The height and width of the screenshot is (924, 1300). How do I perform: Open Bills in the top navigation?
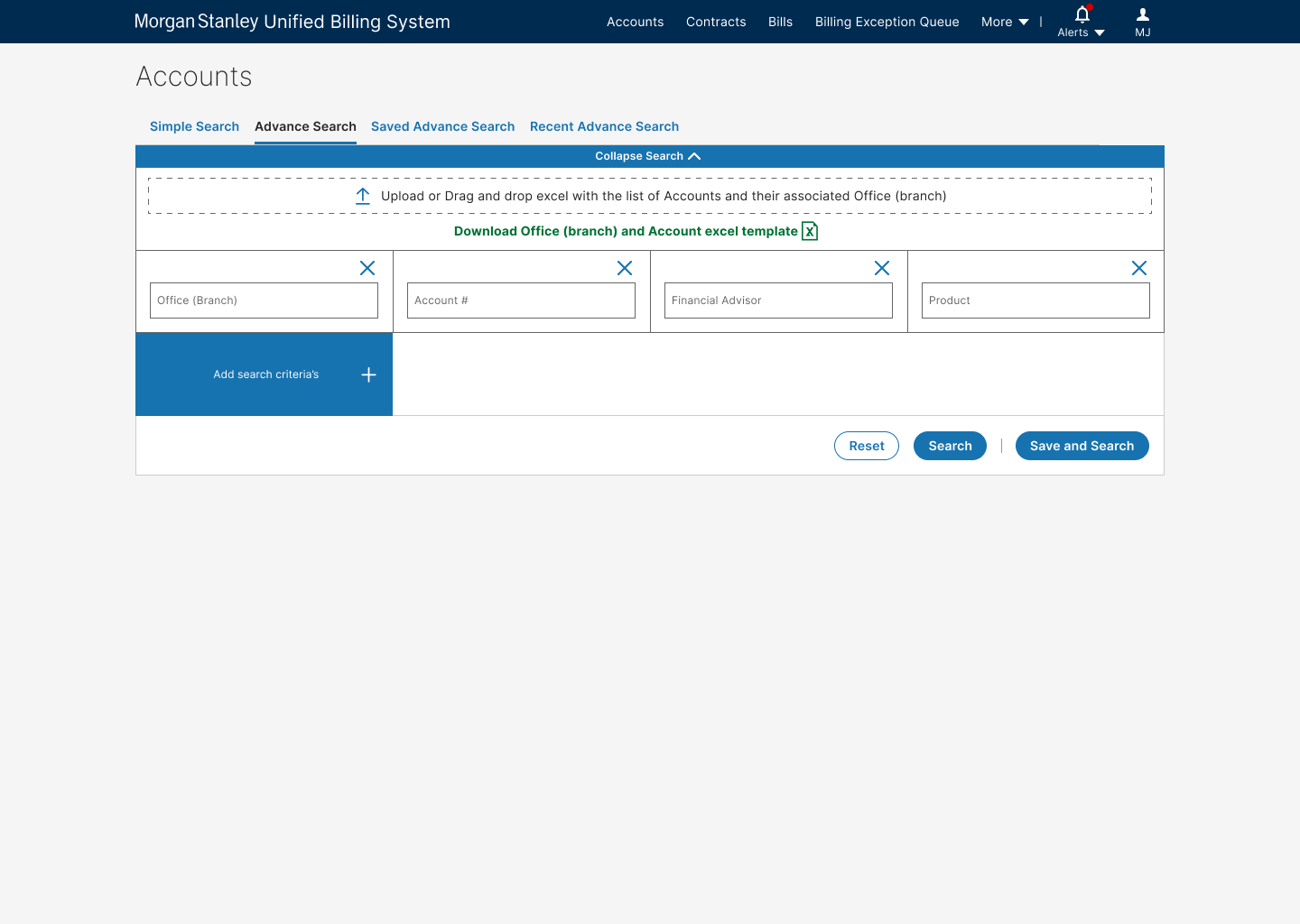[x=780, y=22]
